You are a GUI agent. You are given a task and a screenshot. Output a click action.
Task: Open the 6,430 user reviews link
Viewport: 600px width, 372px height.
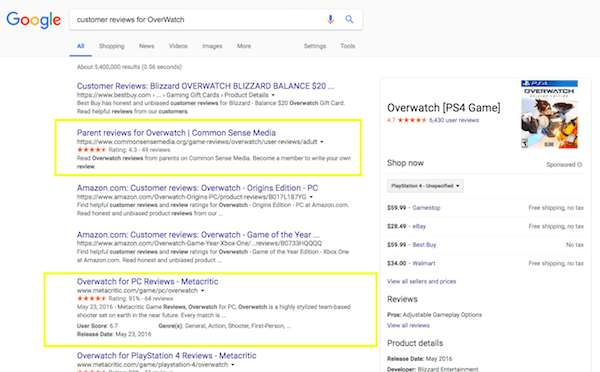(454, 120)
